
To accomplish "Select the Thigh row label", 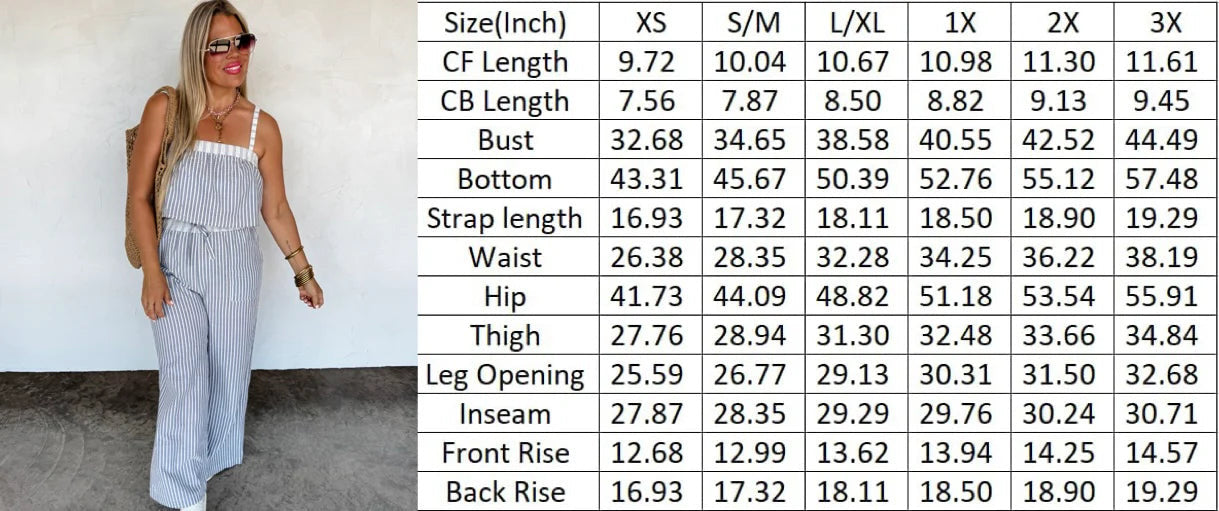I will coord(506,335).
